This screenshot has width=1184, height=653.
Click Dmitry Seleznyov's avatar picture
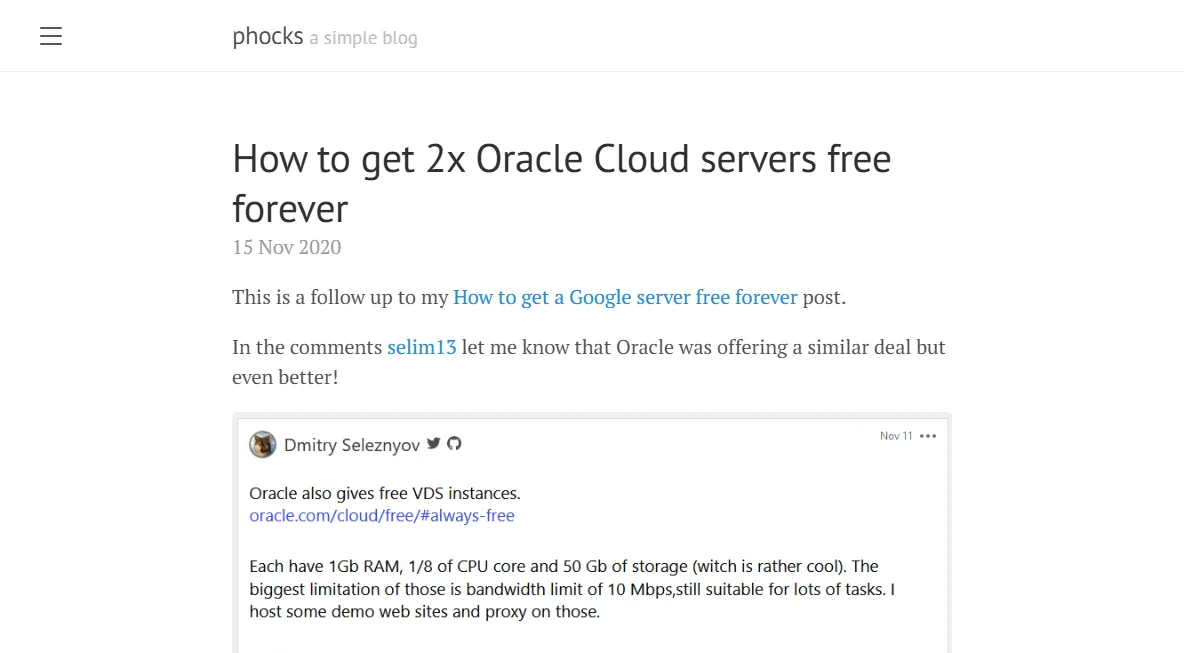point(263,445)
